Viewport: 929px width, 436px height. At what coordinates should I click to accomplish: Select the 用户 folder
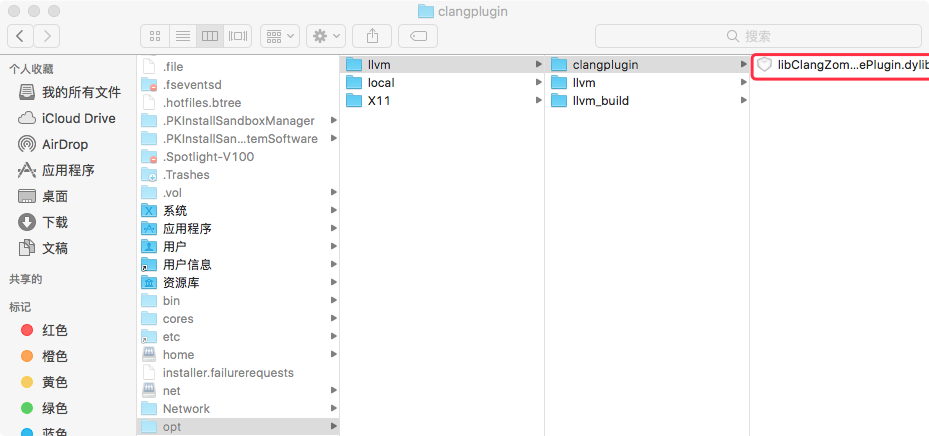coord(238,246)
